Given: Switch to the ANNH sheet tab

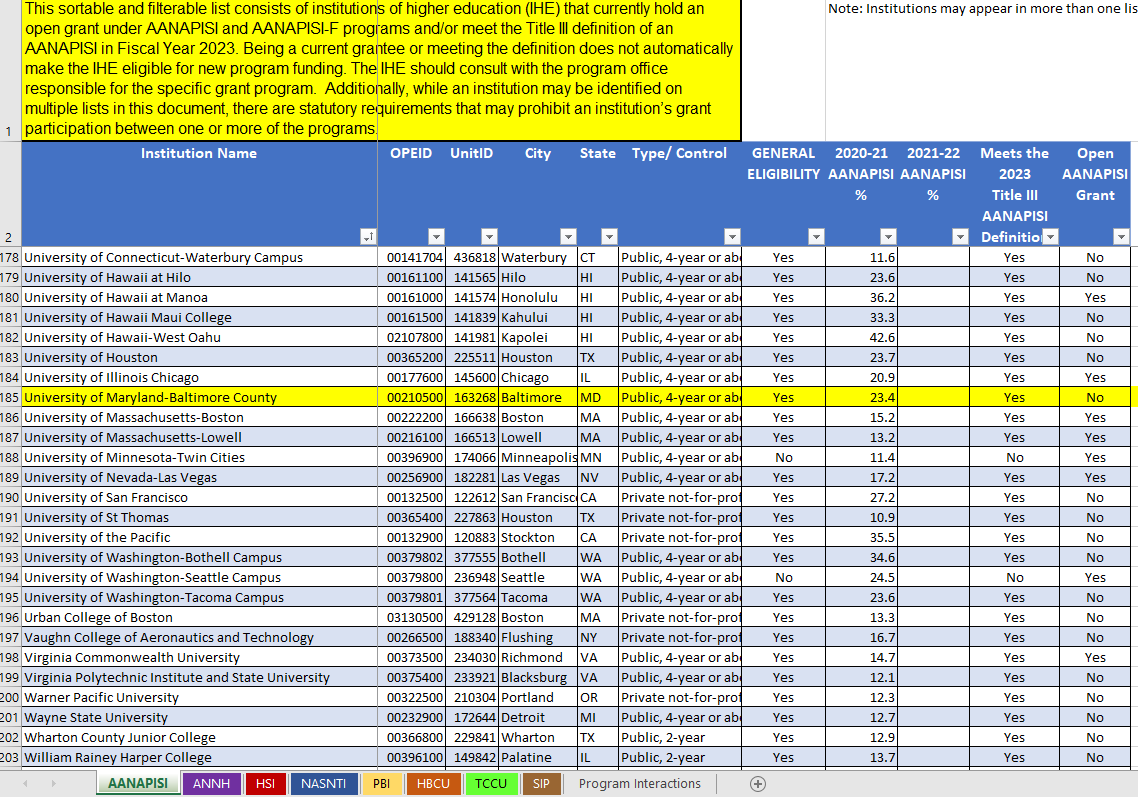Looking at the screenshot, I should pos(212,784).
